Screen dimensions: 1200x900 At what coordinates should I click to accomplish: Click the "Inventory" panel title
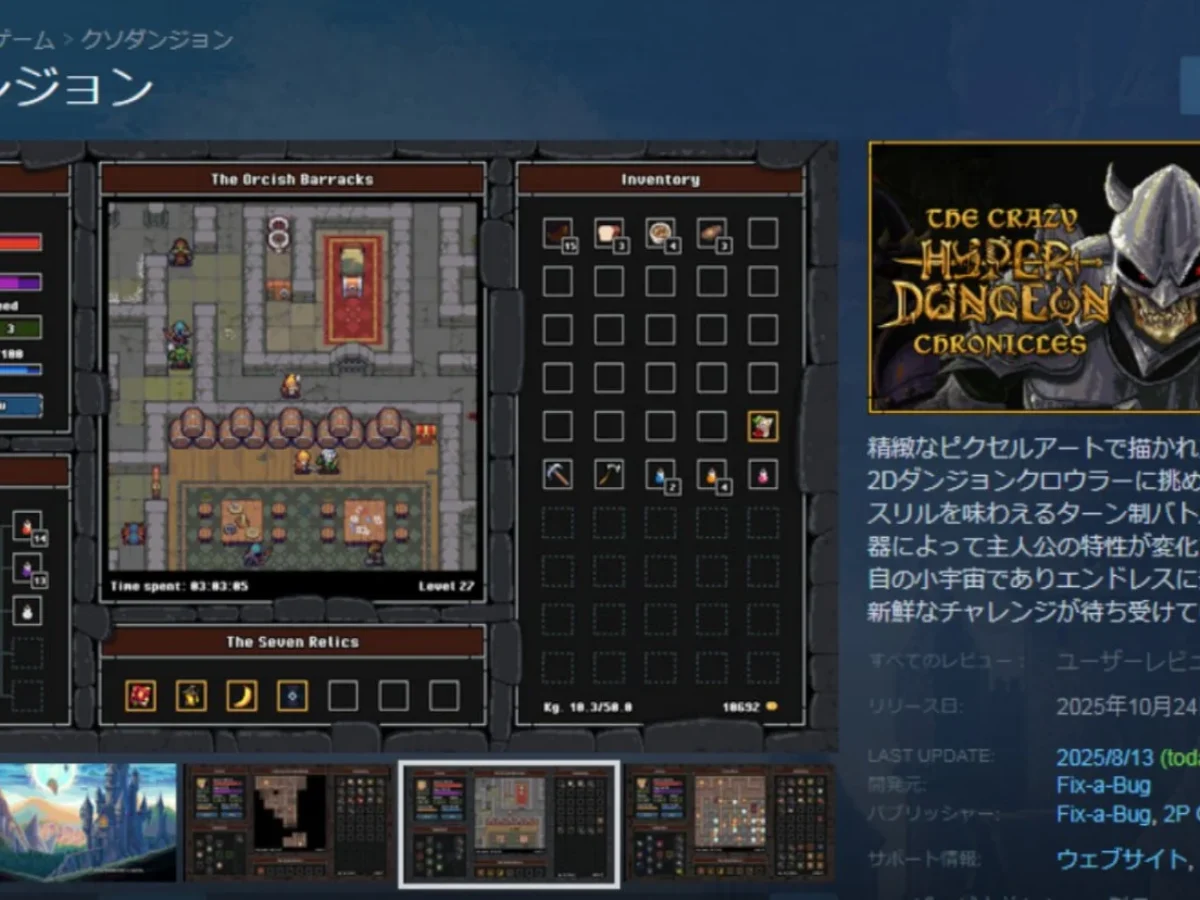(x=660, y=180)
